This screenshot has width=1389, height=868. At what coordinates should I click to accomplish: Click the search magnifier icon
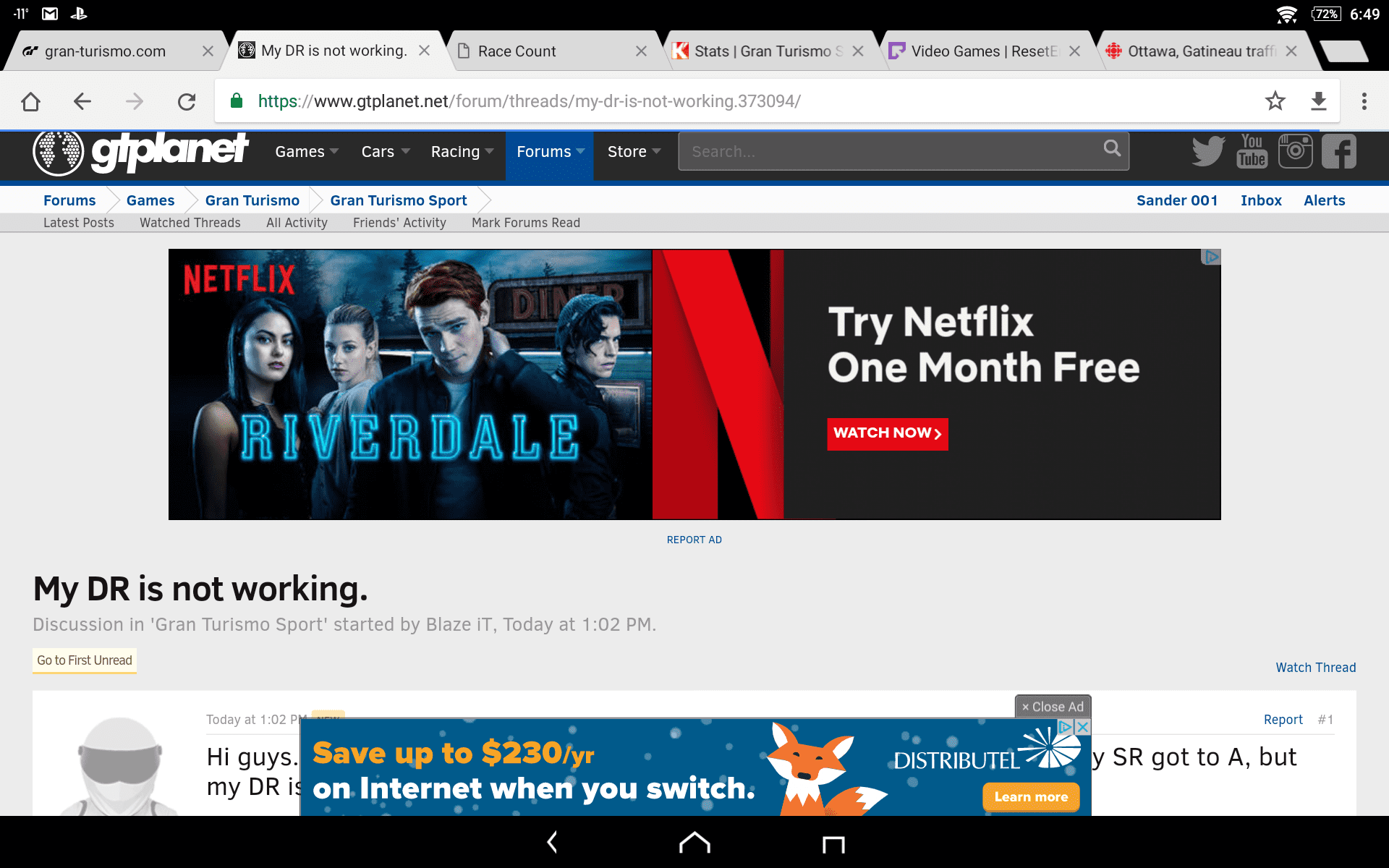1112,148
